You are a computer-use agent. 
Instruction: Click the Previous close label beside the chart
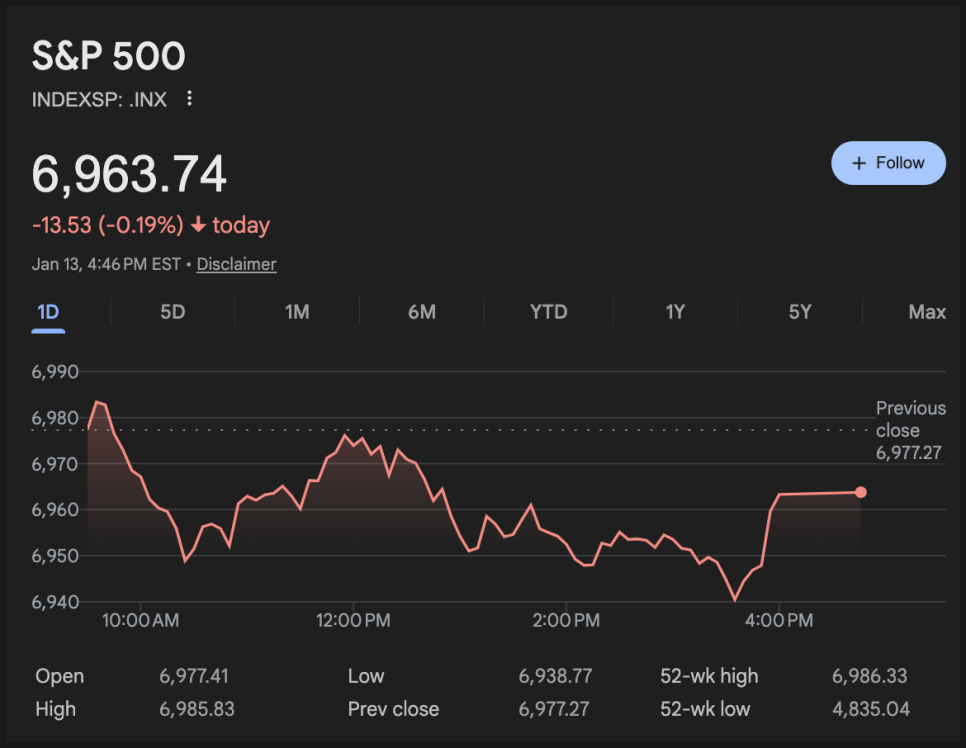click(x=910, y=418)
